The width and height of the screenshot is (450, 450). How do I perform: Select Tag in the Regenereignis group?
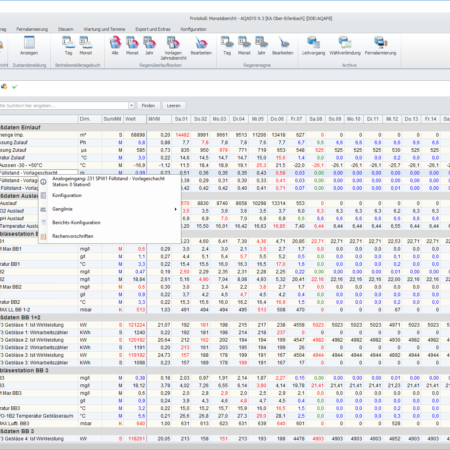pos(227,46)
